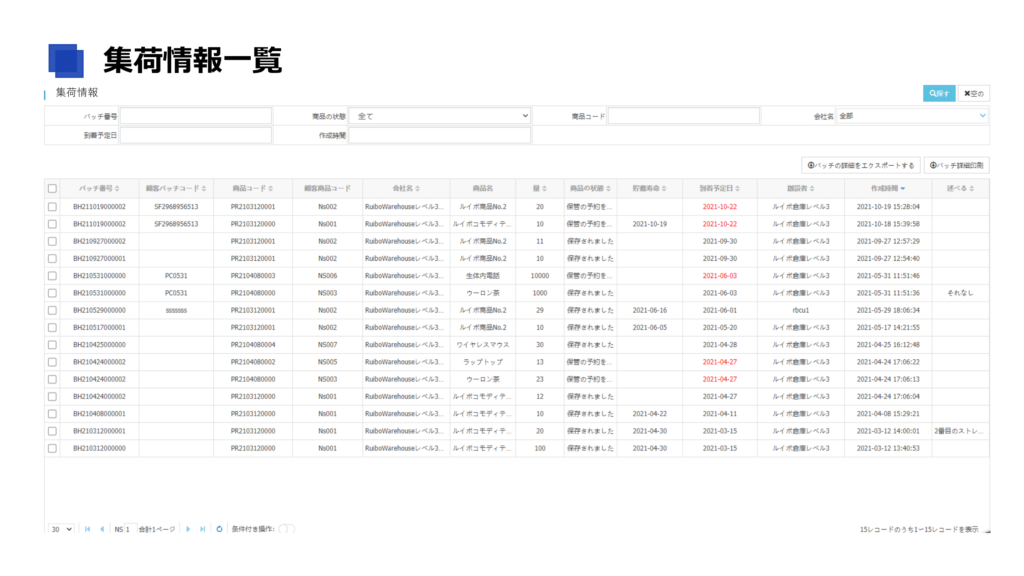Click the quantity value 10000
The image size is (1024, 576).
point(539,276)
